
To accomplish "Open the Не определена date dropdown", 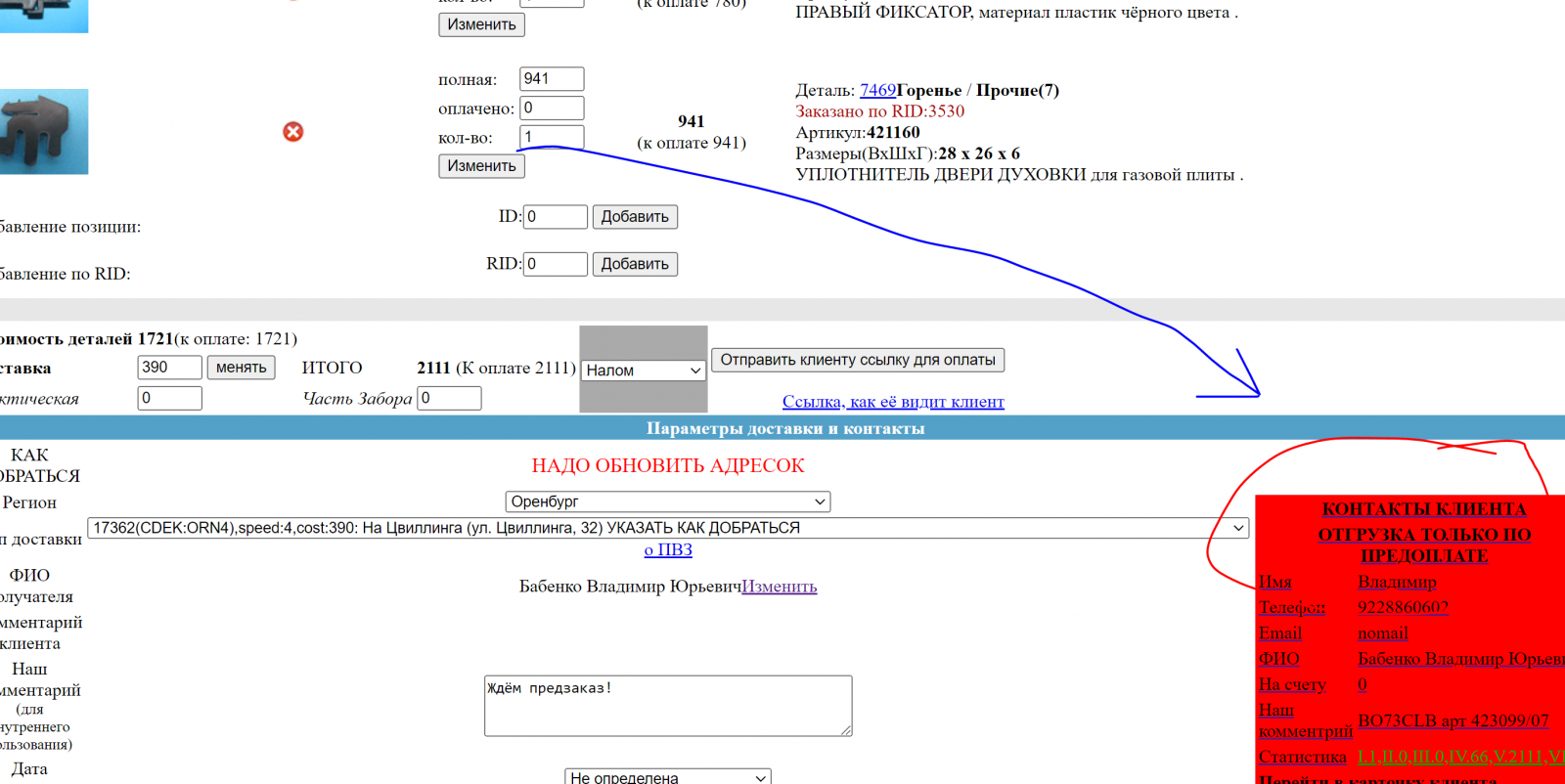I will [667, 777].
